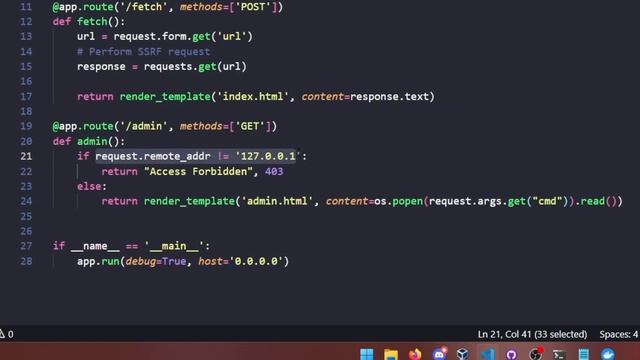Image resolution: width=640 pixels, height=360 pixels.
Task: Click the "cmd" argument string
Action: (x=547, y=201)
